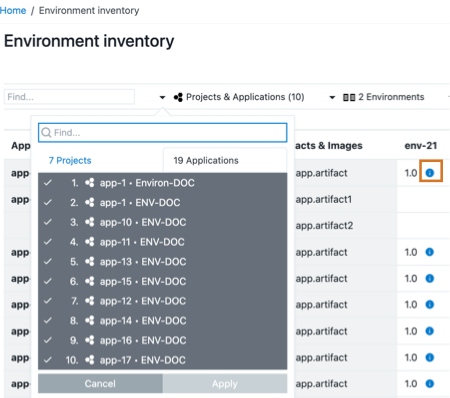The height and width of the screenshot is (398, 450).
Task: Click the project icon beside app-1 ENV-DOC
Action: pos(89,202)
